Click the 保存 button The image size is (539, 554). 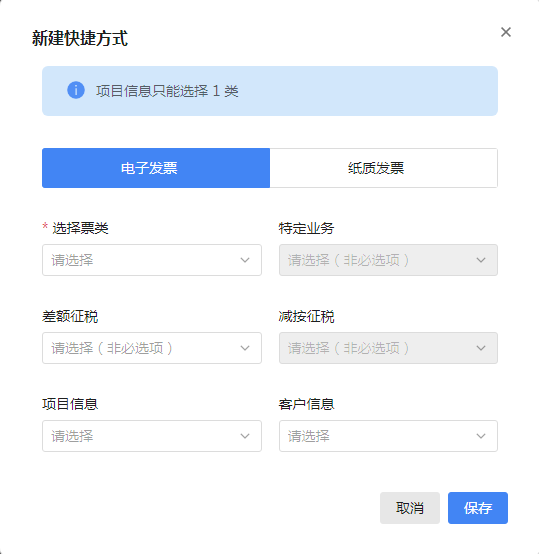478,508
